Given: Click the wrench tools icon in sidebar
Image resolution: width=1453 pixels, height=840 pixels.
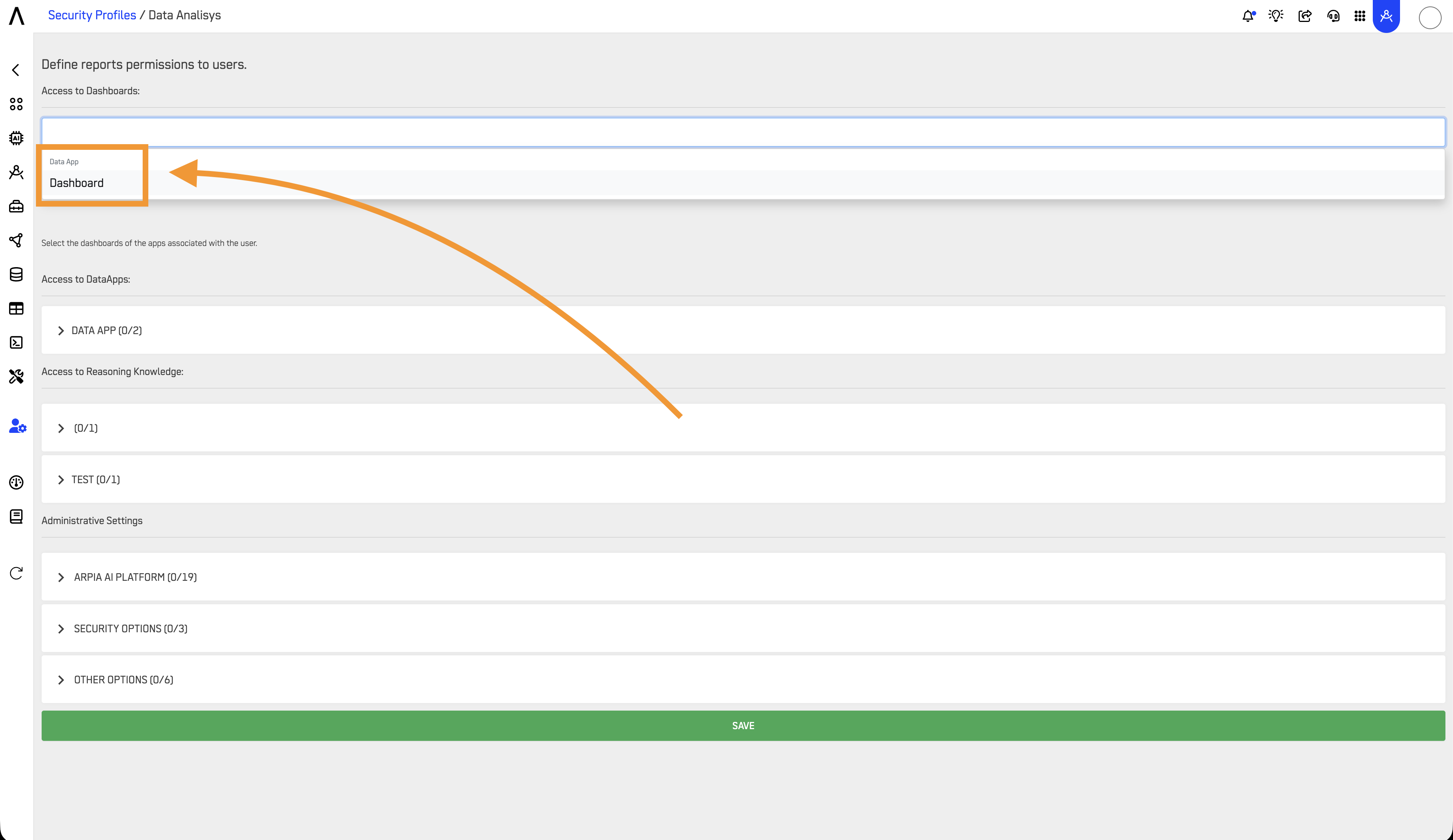Looking at the screenshot, I should (16, 376).
